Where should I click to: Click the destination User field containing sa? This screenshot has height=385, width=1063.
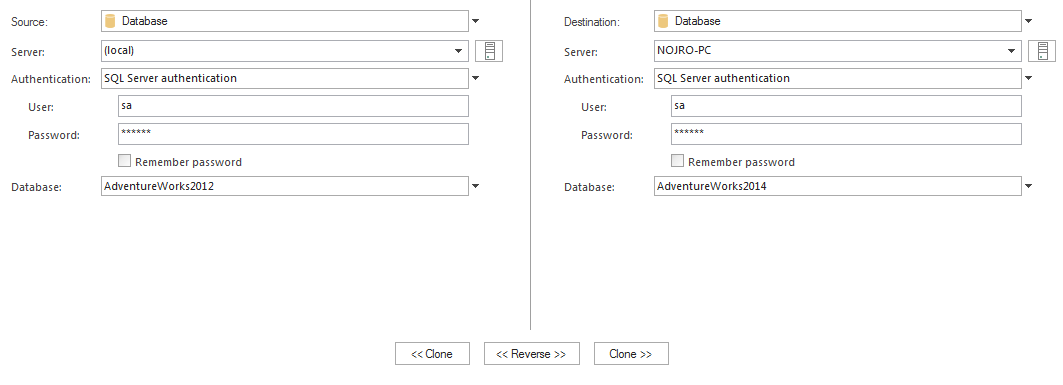tap(846, 106)
